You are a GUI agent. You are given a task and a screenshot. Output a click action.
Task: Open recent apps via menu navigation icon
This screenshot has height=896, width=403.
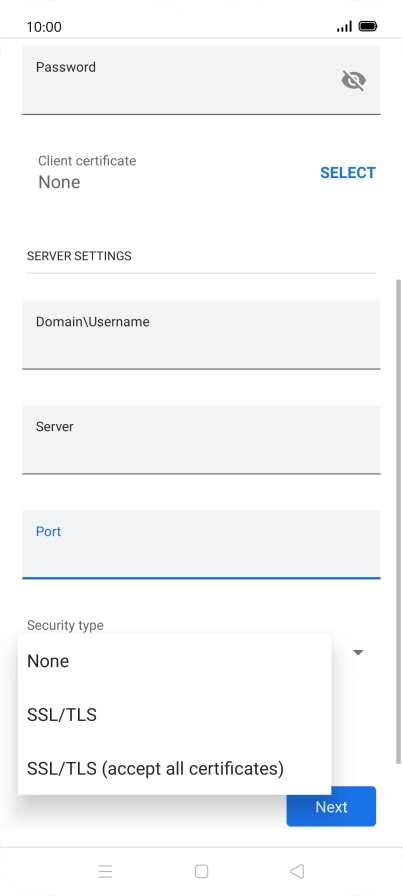pyautogui.click(x=105, y=871)
